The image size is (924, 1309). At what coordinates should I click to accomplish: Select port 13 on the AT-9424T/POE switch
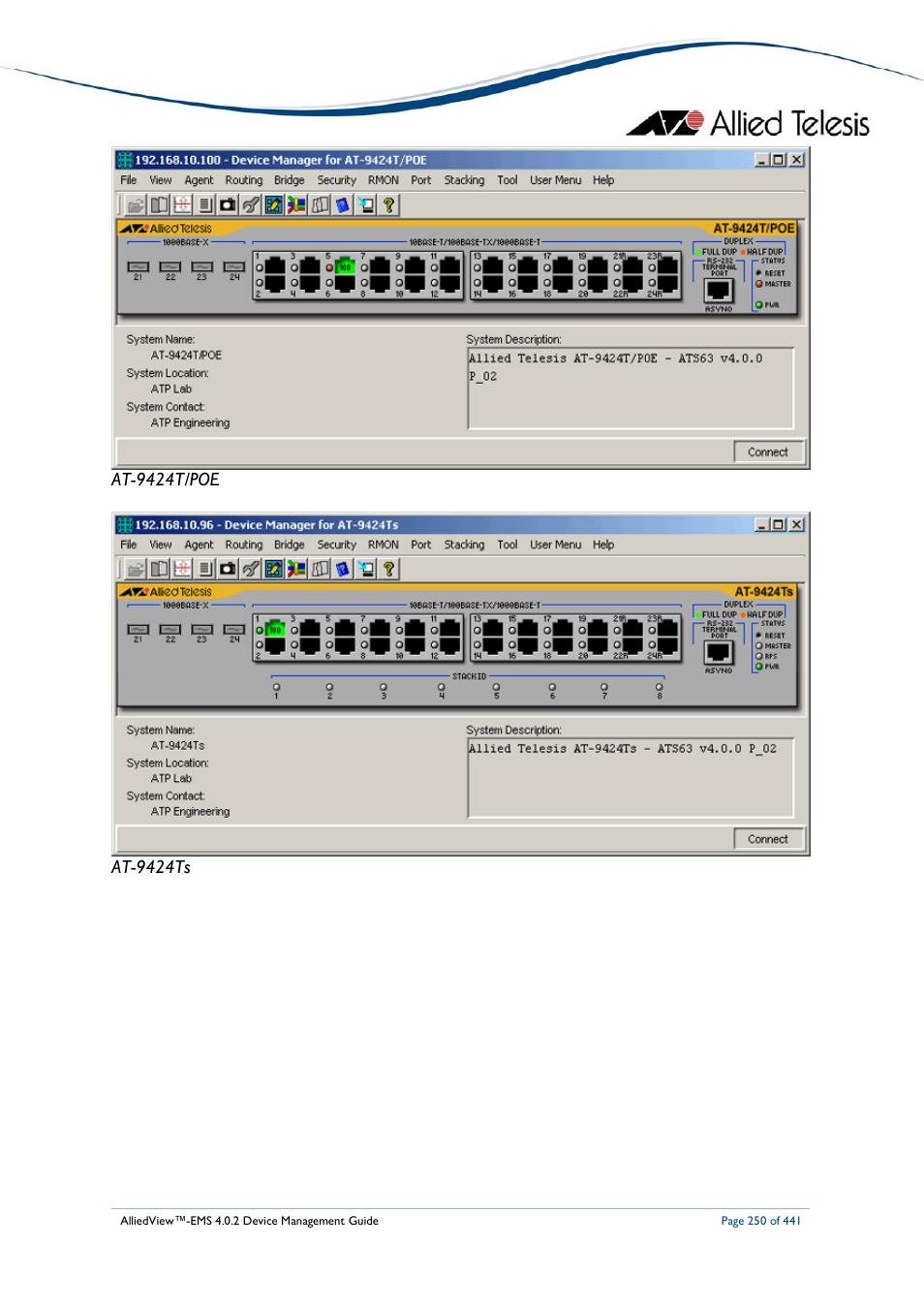click(493, 266)
